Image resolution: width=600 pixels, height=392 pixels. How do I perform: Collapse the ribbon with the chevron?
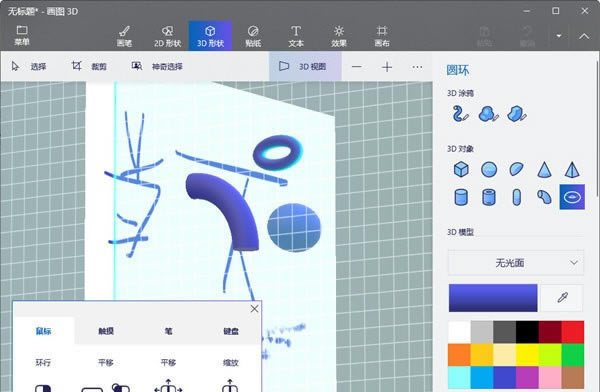[584, 36]
